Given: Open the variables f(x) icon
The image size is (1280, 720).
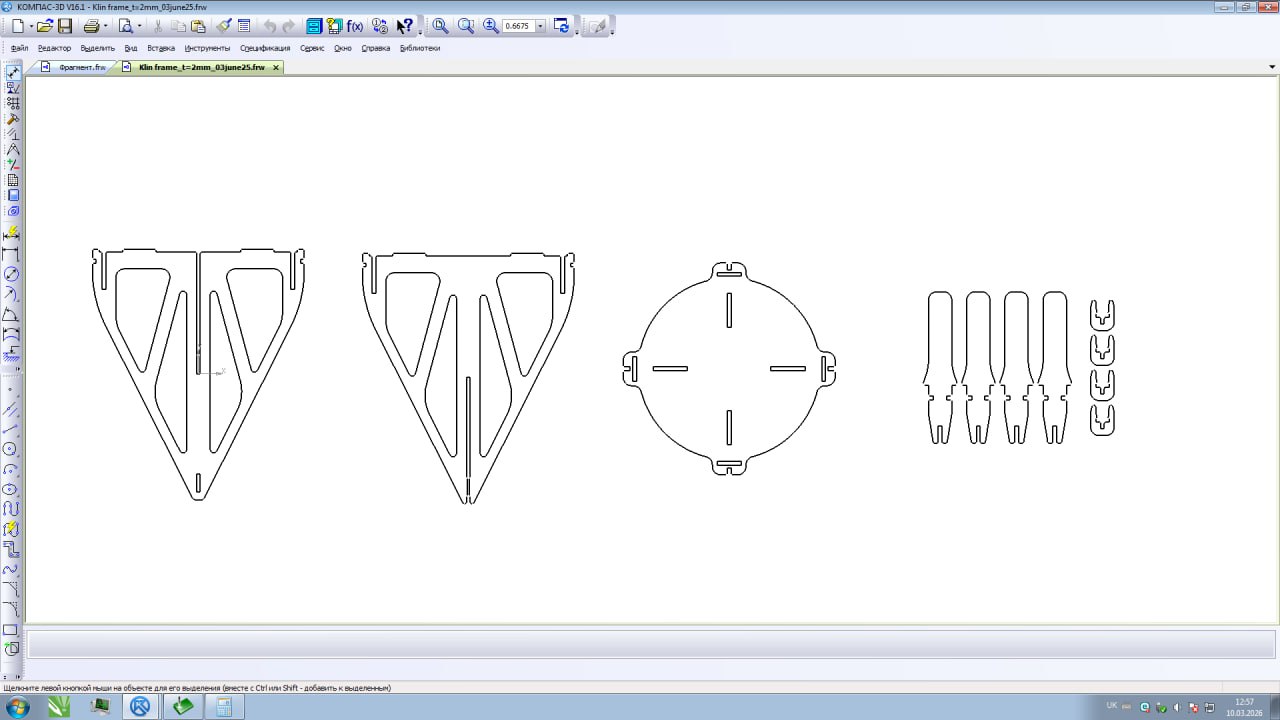Looking at the screenshot, I should click(354, 26).
